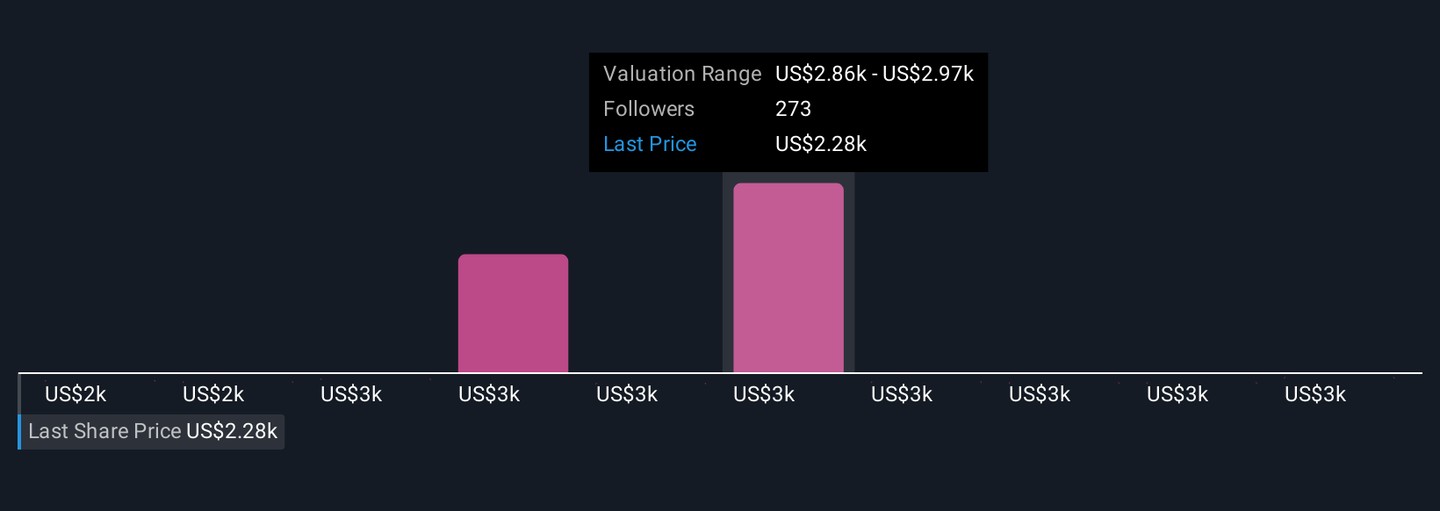This screenshot has width=1440, height=511.
Task: Click the first US$3k axis label
Action: (351, 395)
